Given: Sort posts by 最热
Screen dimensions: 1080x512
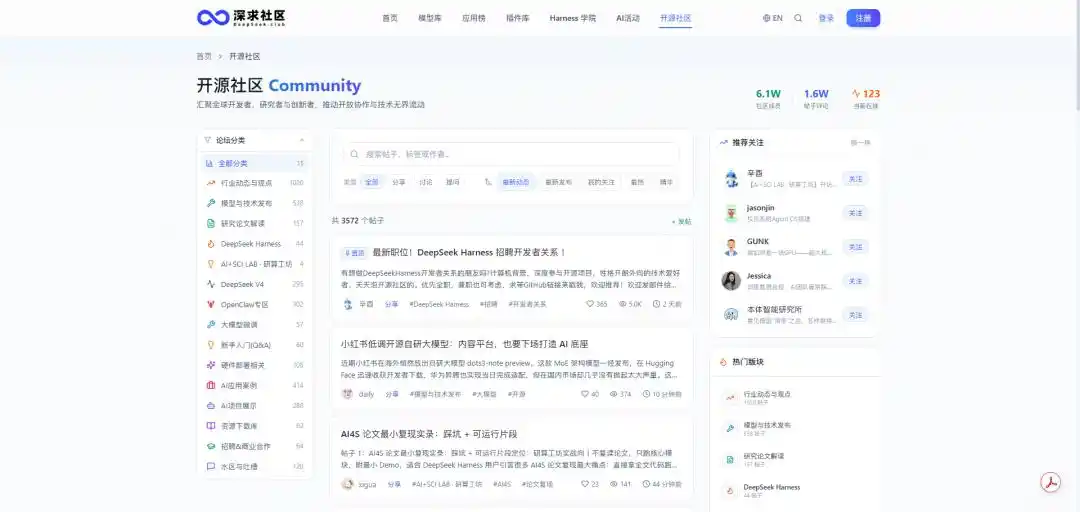Looking at the screenshot, I should click(x=637, y=183).
